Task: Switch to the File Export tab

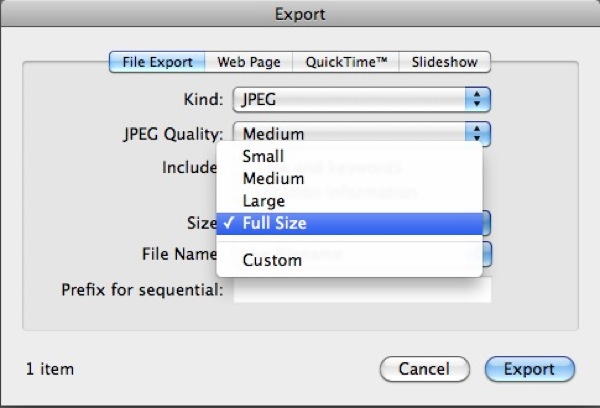Action: [x=157, y=62]
